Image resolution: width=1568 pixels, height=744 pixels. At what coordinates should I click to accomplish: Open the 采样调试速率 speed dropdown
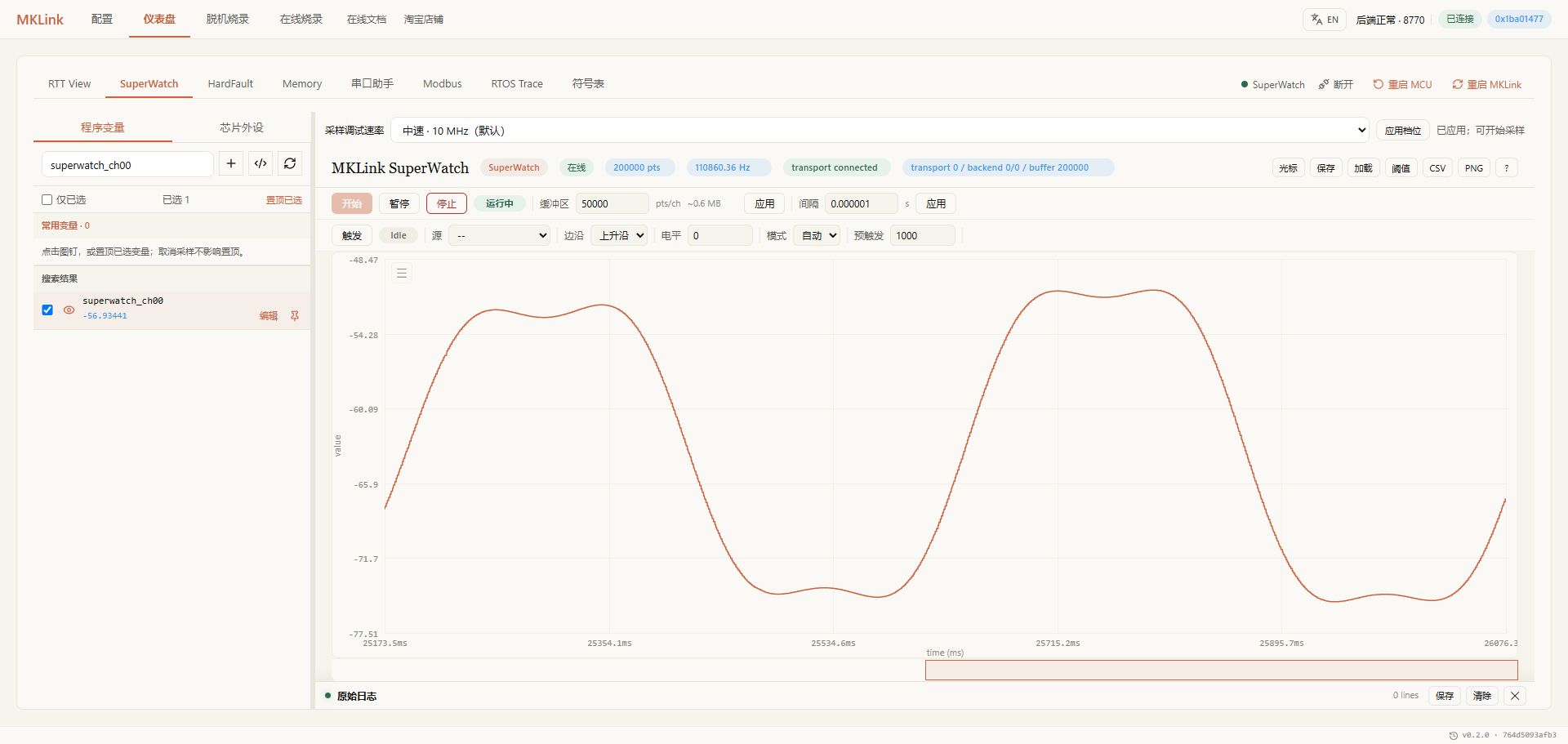click(880, 131)
